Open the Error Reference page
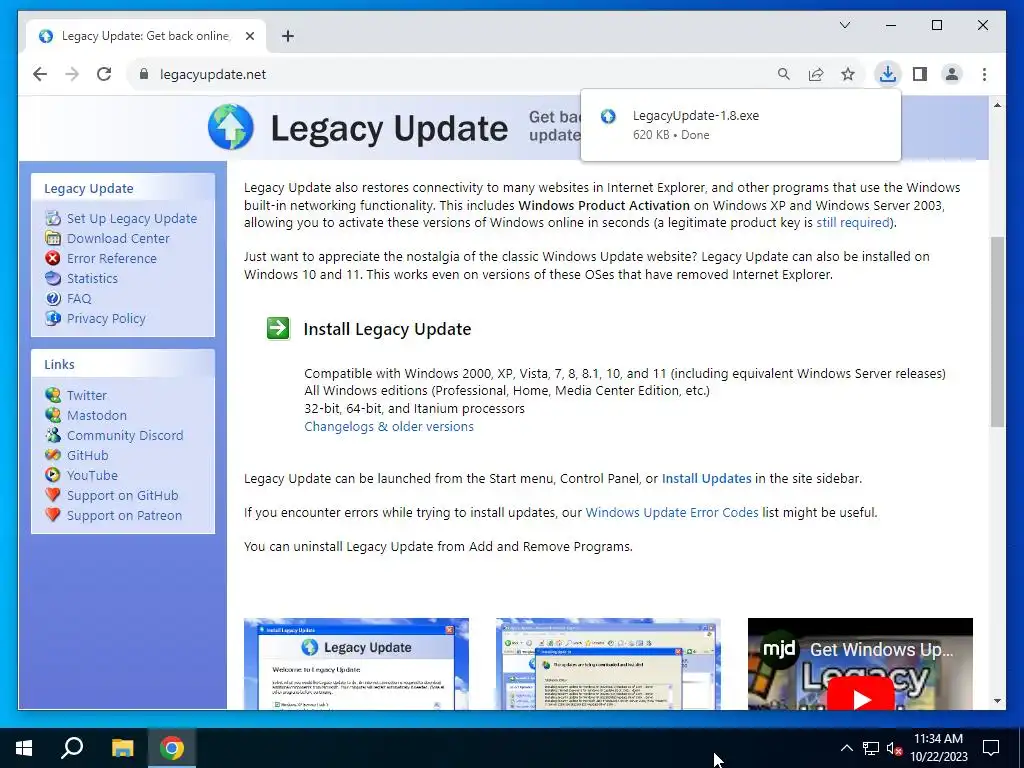 [112, 259]
